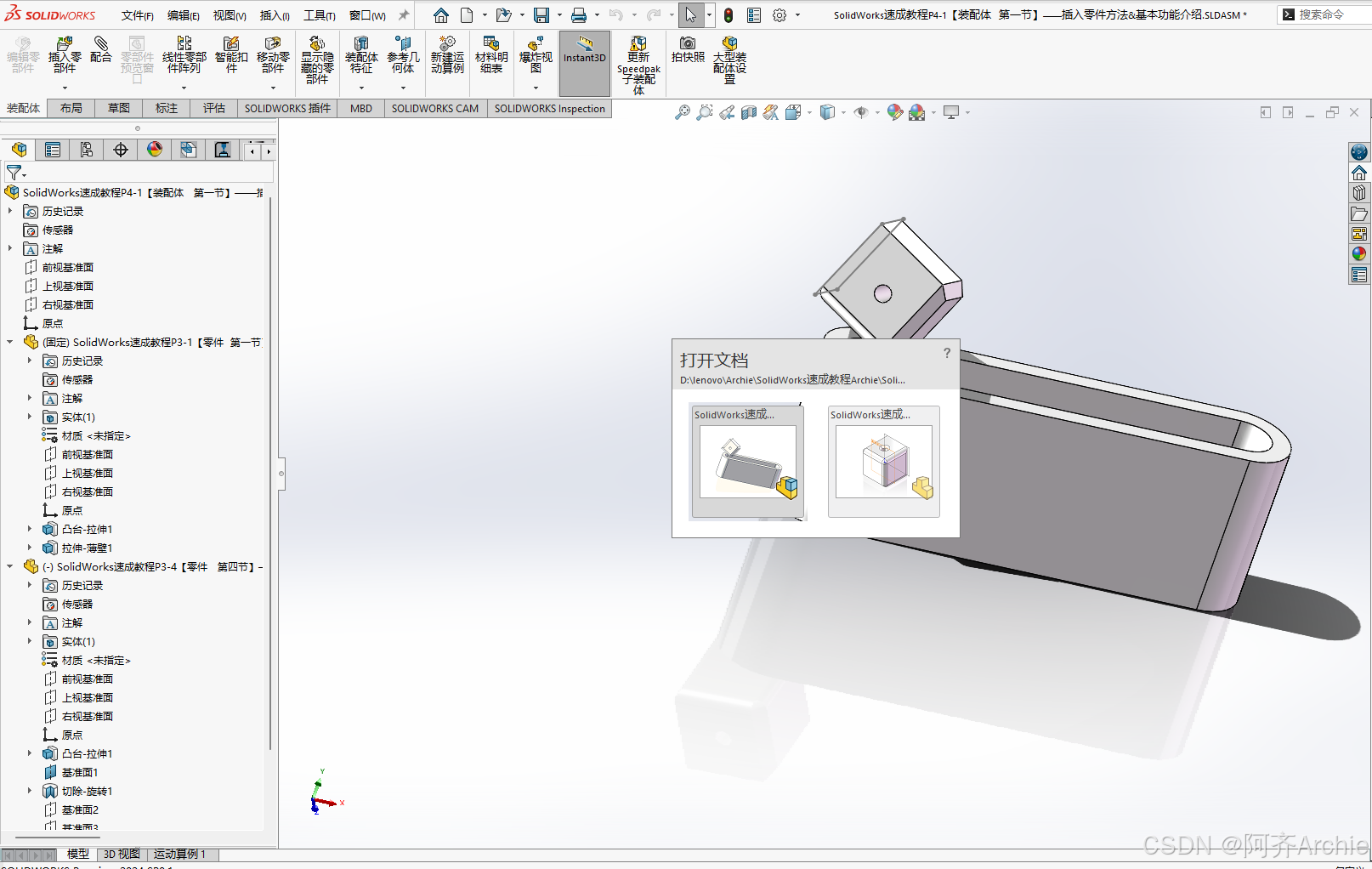Viewport: 1372px width, 869px height.
Task: Click the Edit Appearance color icon
Action: pos(894,112)
